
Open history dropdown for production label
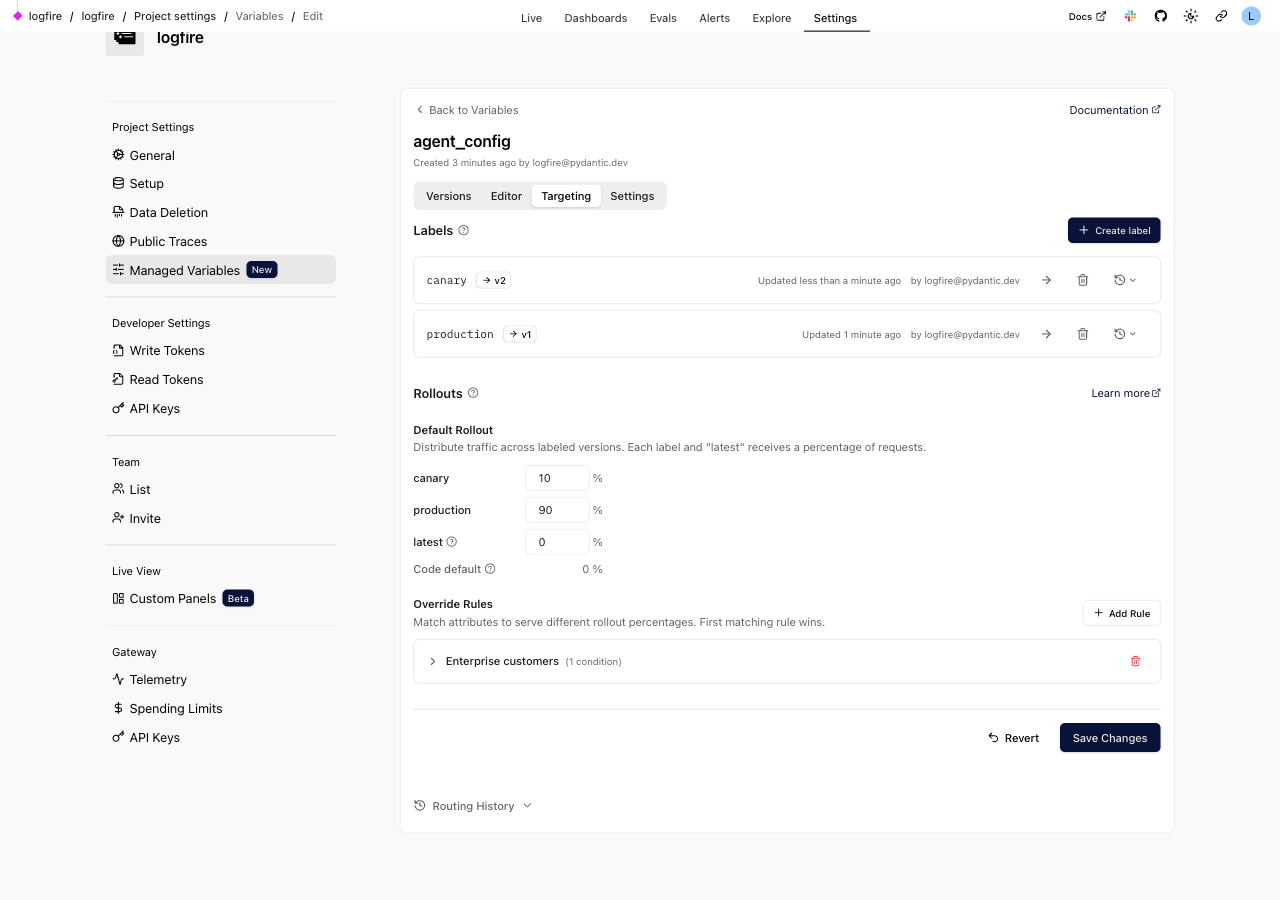tap(1125, 334)
